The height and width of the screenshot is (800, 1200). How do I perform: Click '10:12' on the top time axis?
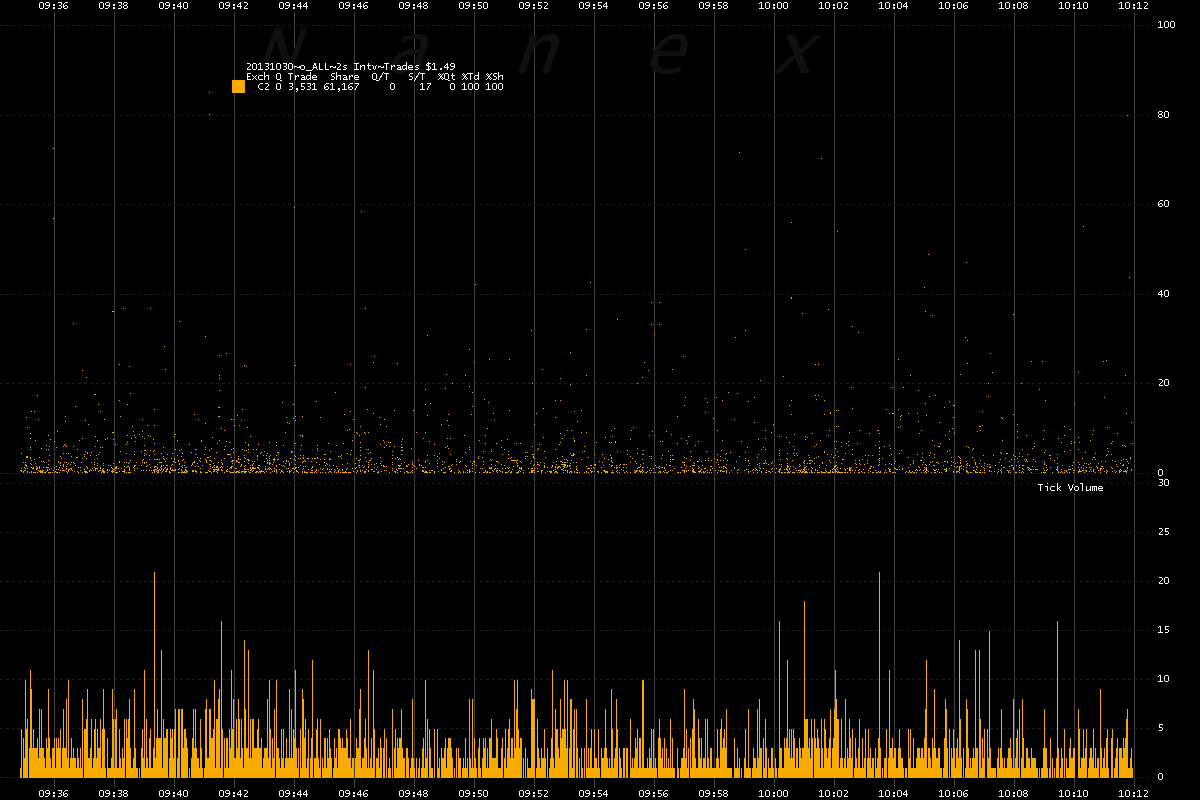point(1134,5)
